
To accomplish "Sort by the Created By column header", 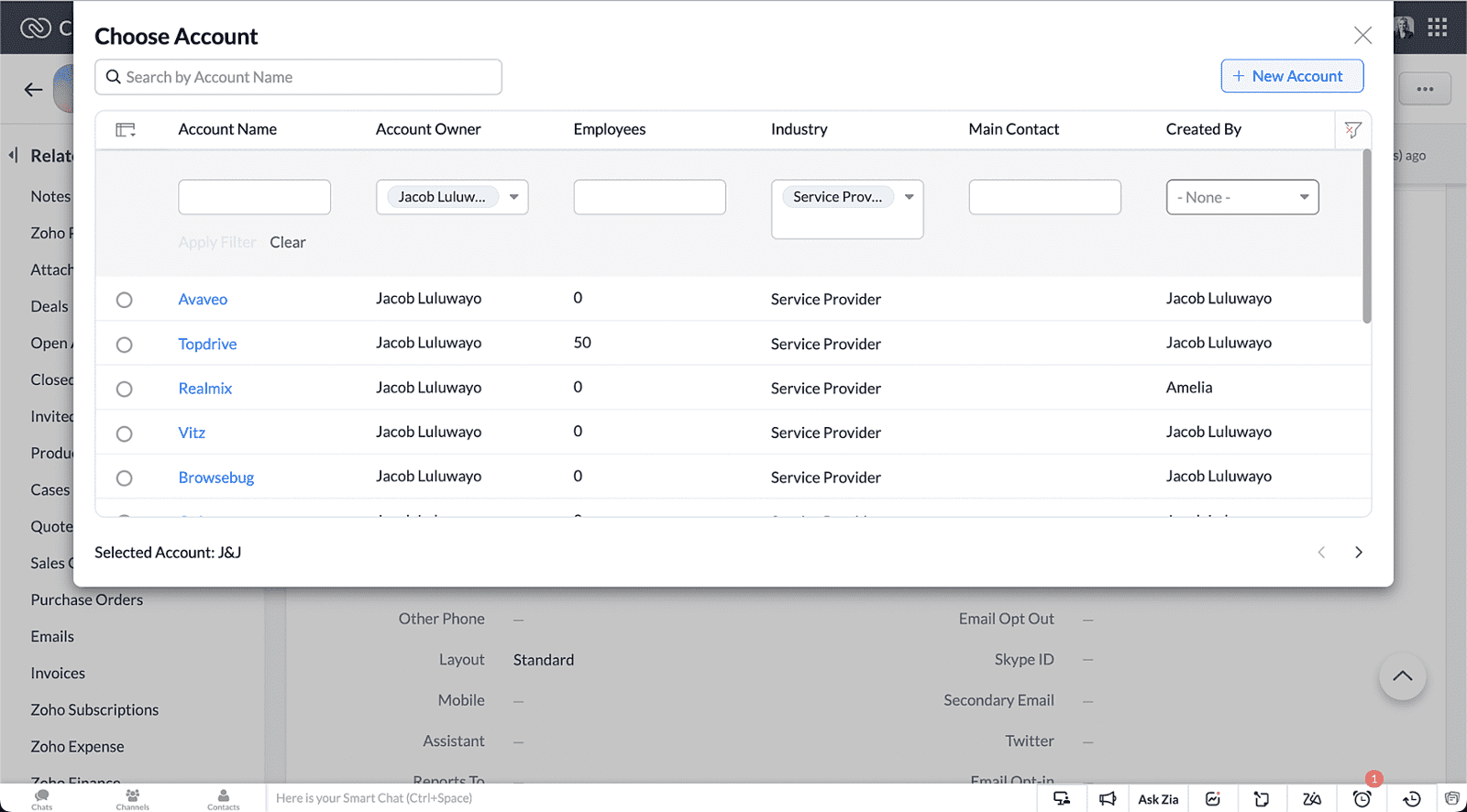I will (1203, 129).
